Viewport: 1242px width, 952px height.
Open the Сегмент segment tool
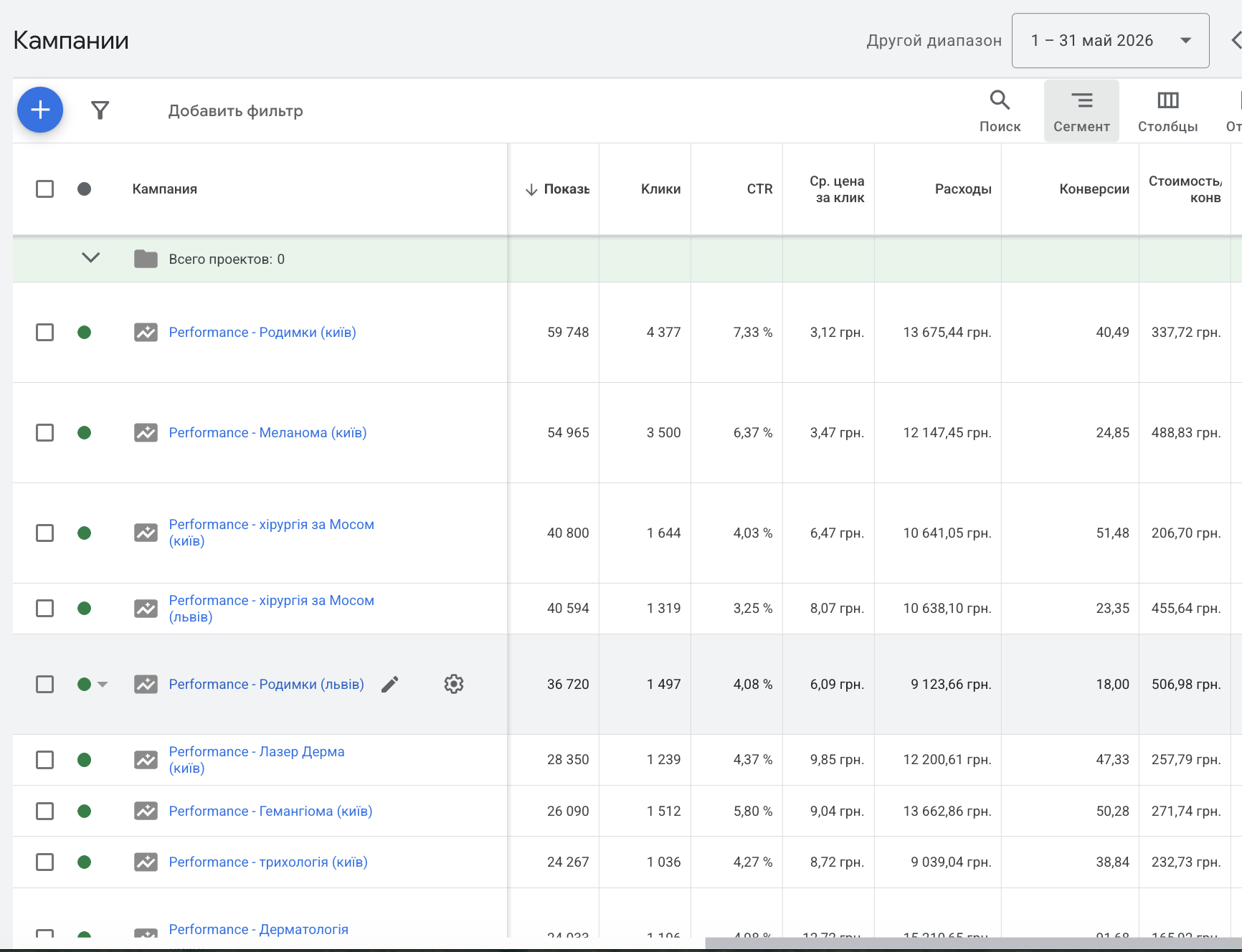(1081, 111)
